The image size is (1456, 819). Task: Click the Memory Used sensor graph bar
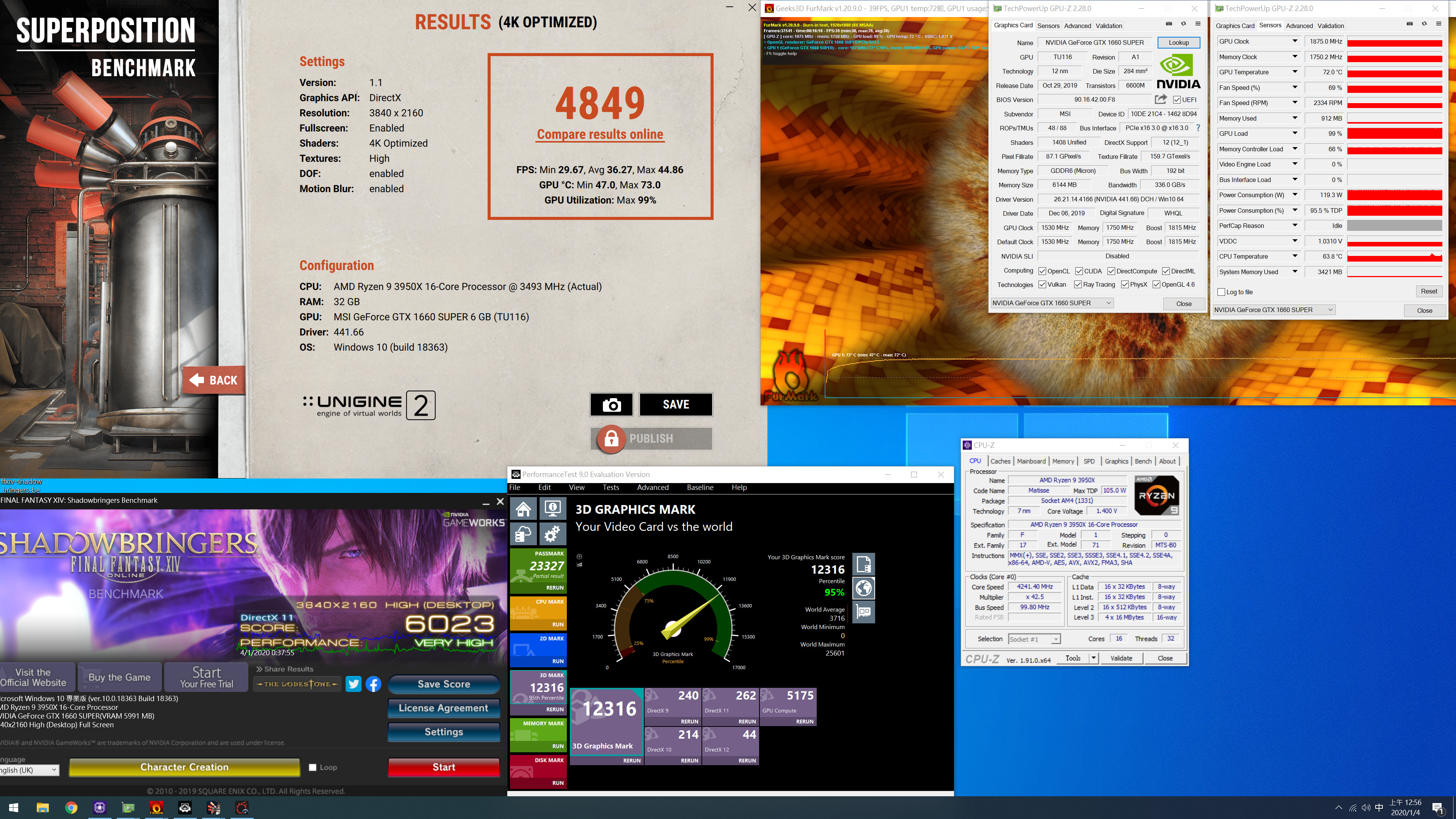coord(1395,118)
